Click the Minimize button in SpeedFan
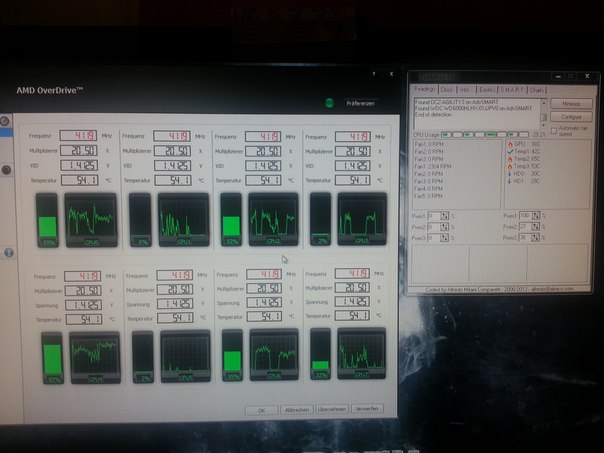604x453 pixels. tap(571, 104)
